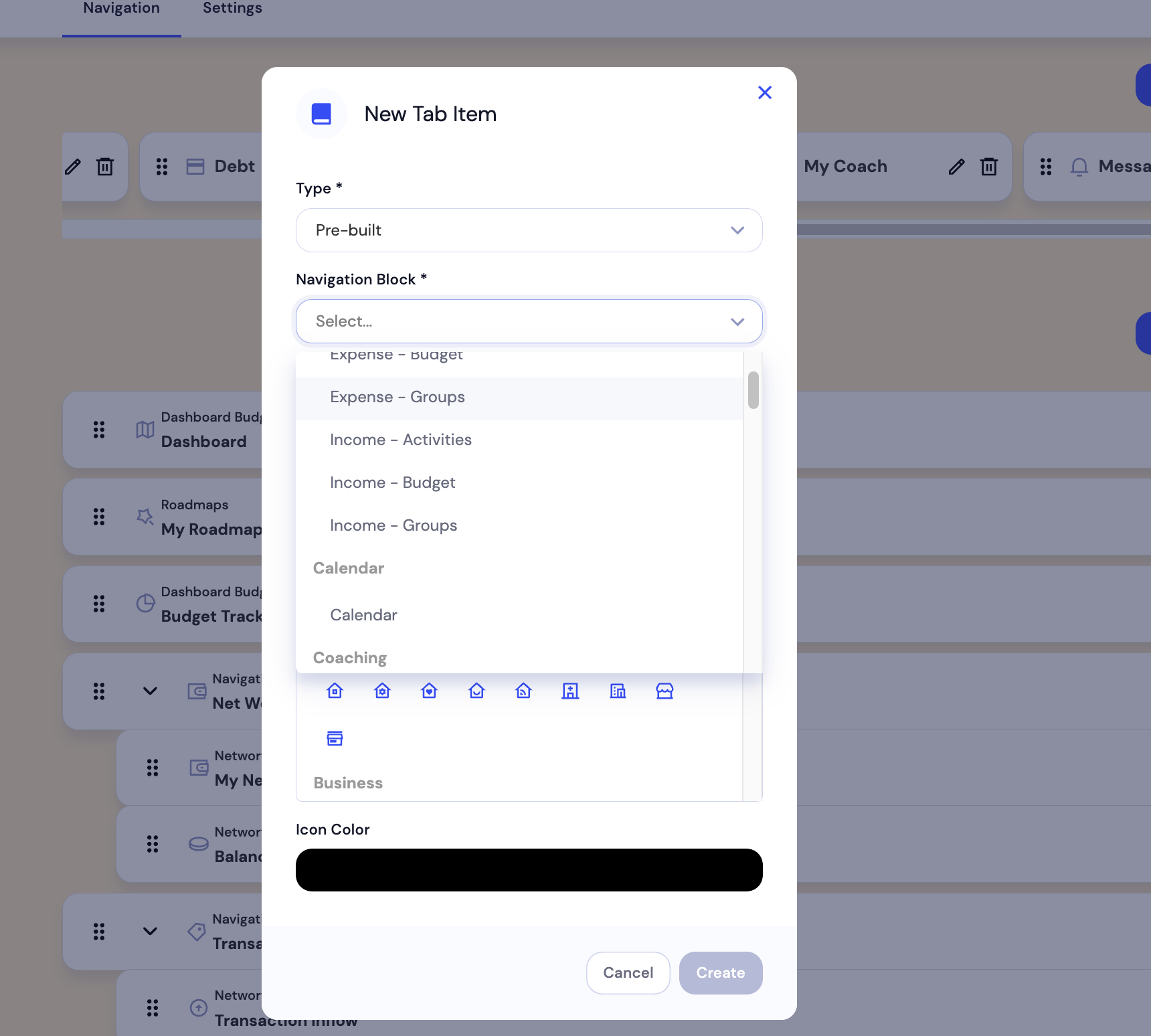Click the bell icon next to Messages
This screenshot has height=1036, width=1151.
click(x=1079, y=167)
